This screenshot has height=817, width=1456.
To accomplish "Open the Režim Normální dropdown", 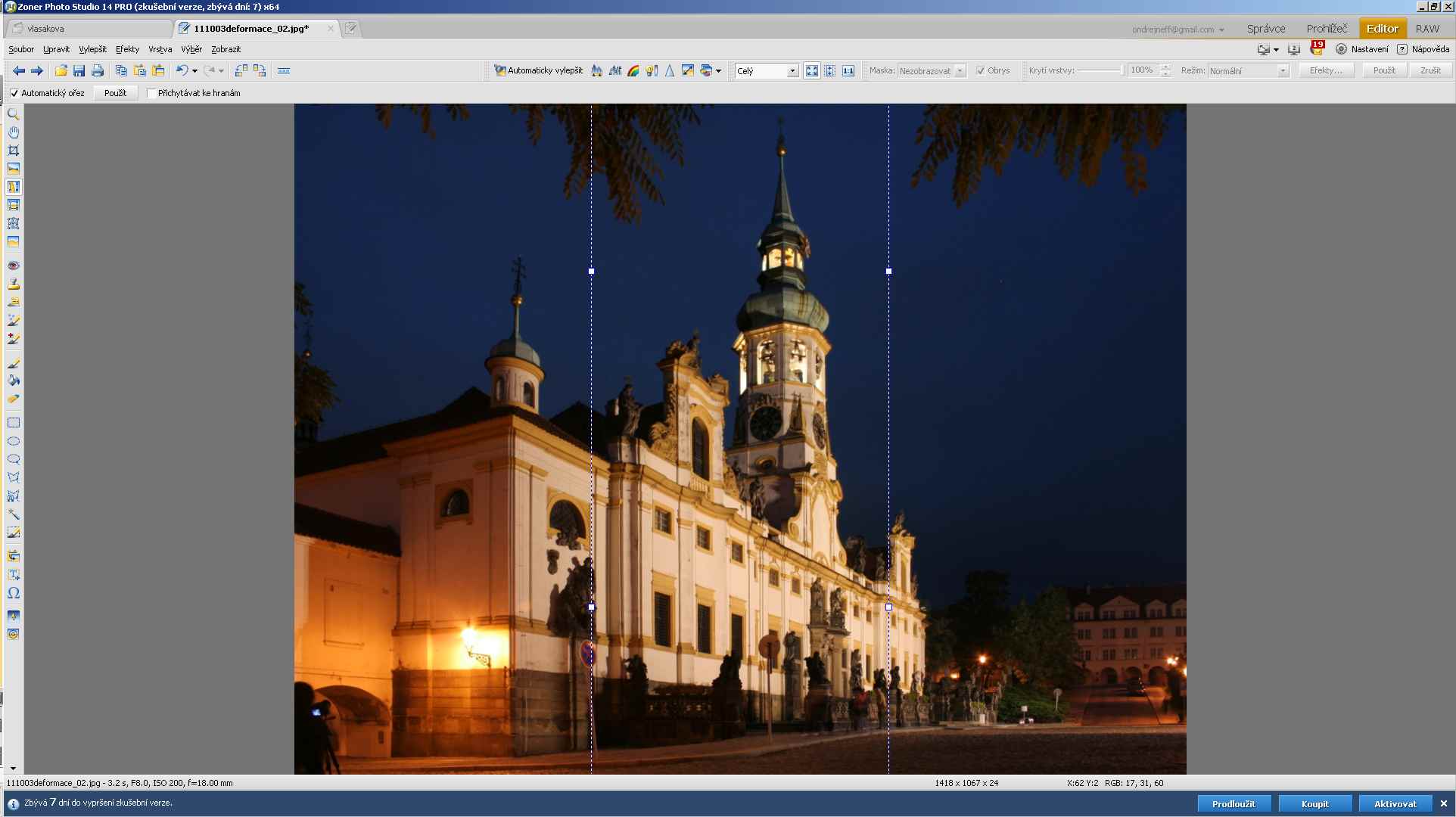I will pos(1282,70).
